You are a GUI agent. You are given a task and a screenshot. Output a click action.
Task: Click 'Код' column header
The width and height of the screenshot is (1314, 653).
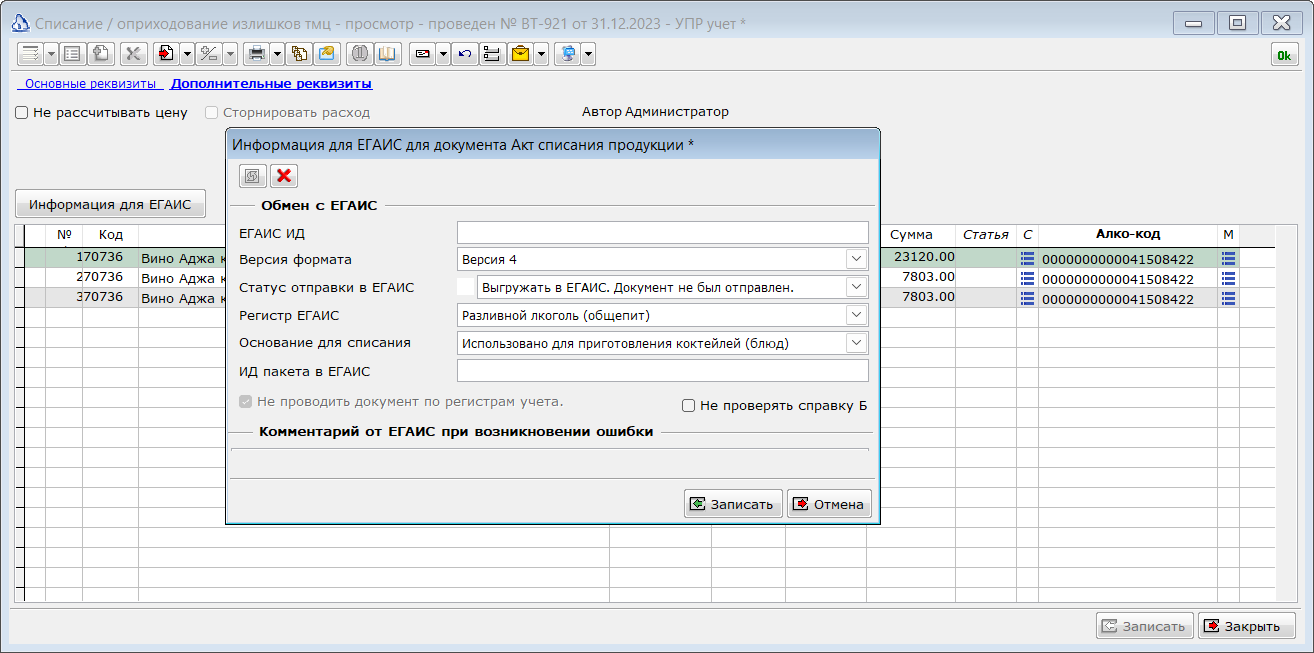pyautogui.click(x=111, y=235)
